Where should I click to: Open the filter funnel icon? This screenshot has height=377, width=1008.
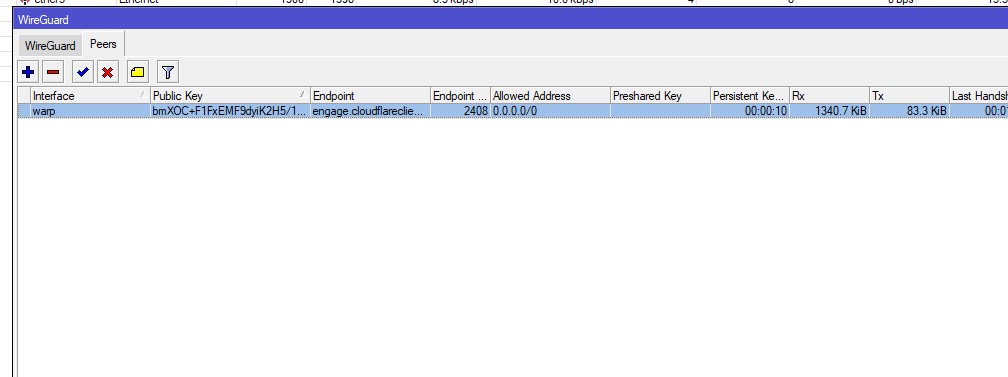tap(167, 72)
